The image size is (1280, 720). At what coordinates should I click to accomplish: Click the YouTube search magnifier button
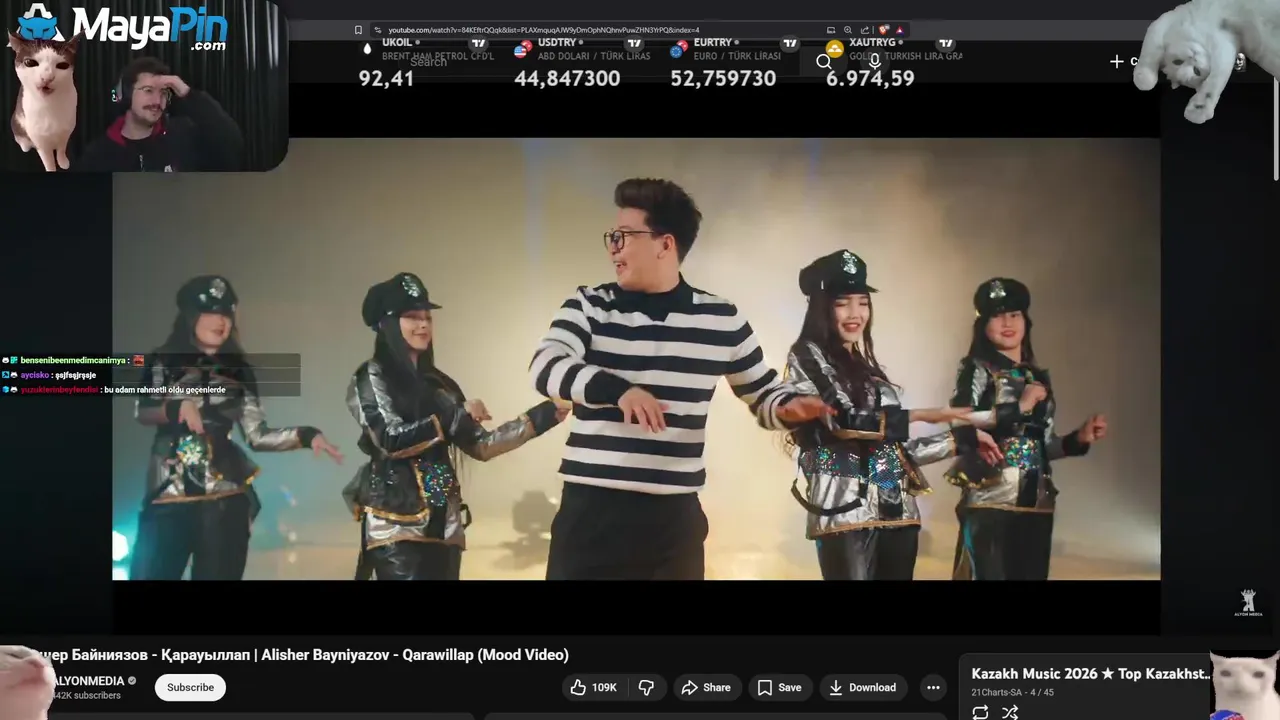coord(824,62)
